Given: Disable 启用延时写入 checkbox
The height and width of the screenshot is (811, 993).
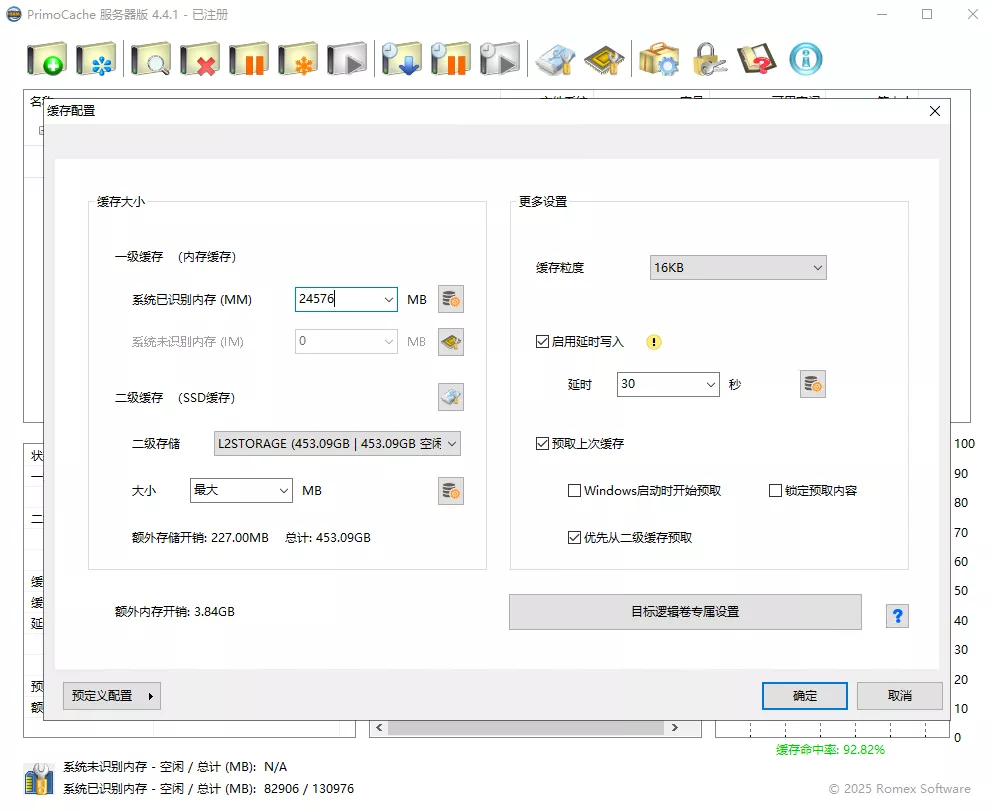Looking at the screenshot, I should click(542, 340).
